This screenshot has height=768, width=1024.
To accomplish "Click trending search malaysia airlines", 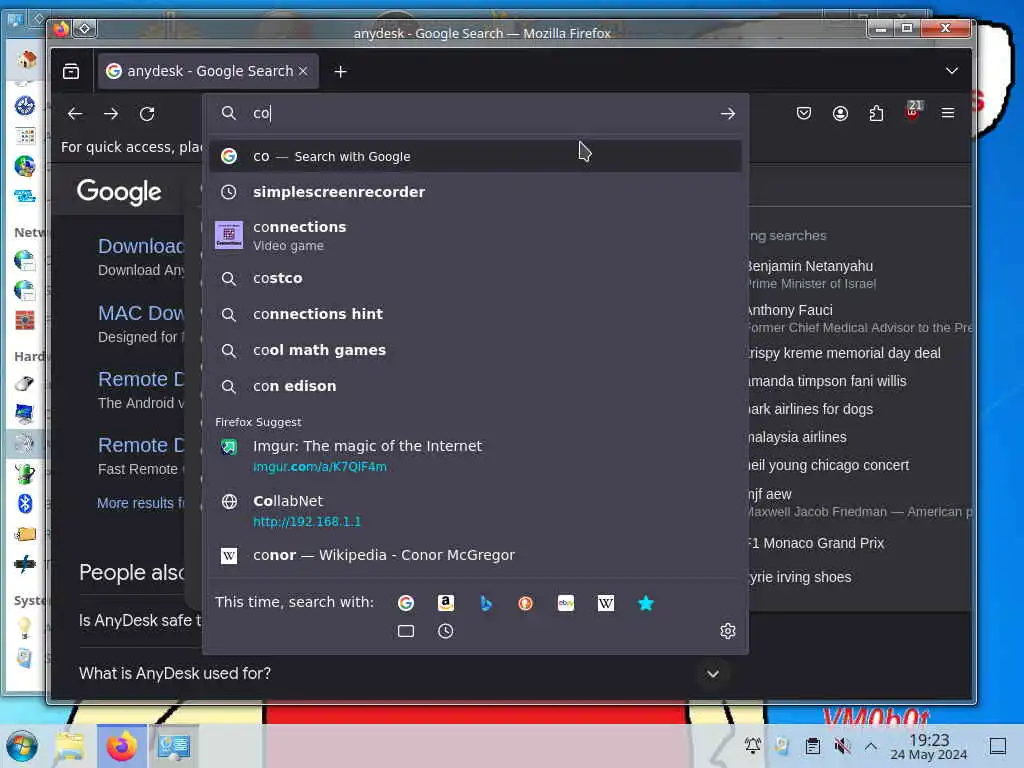I will [x=797, y=437].
